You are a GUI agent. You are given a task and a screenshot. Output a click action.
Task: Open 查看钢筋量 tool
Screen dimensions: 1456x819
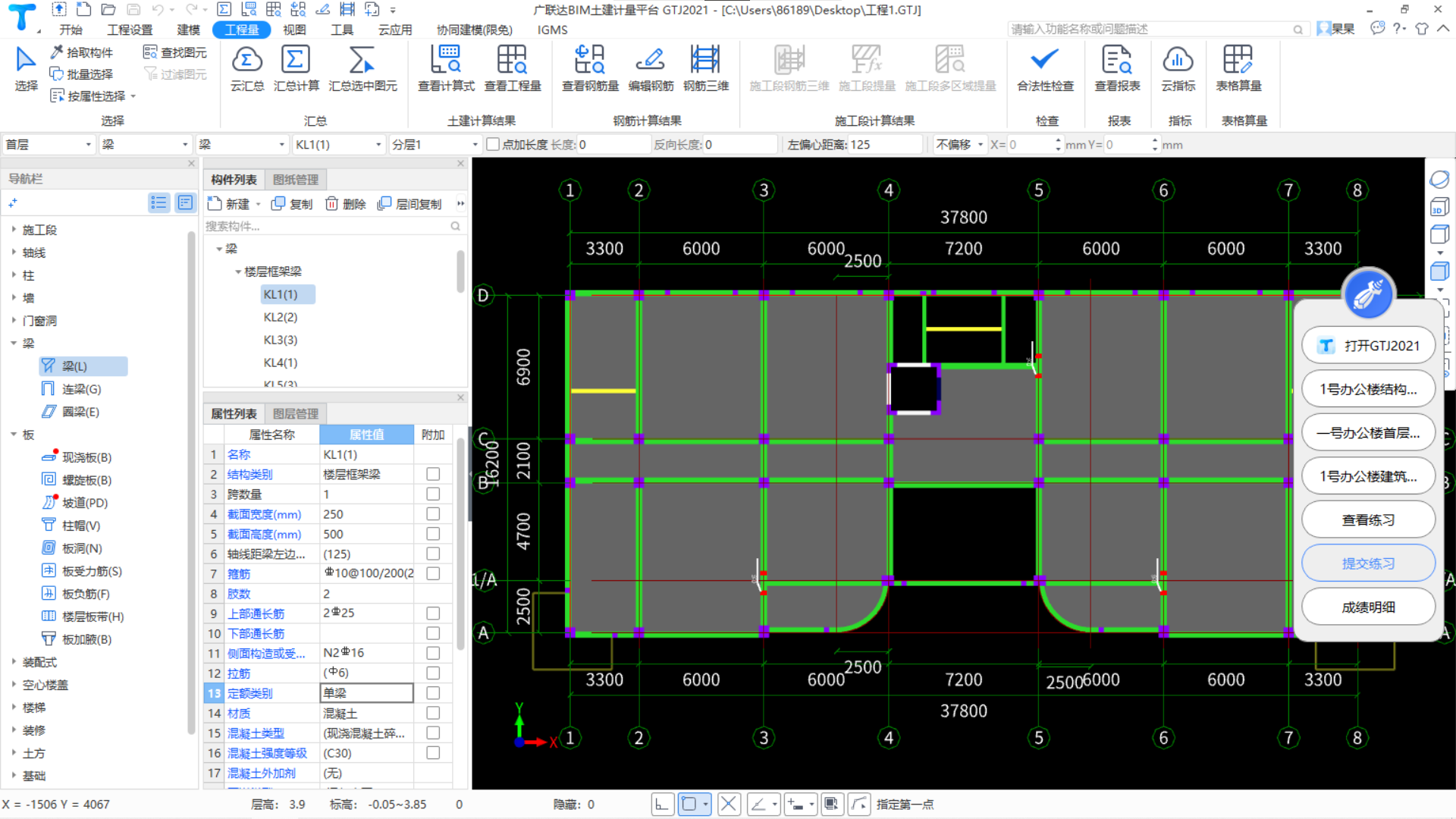[590, 68]
